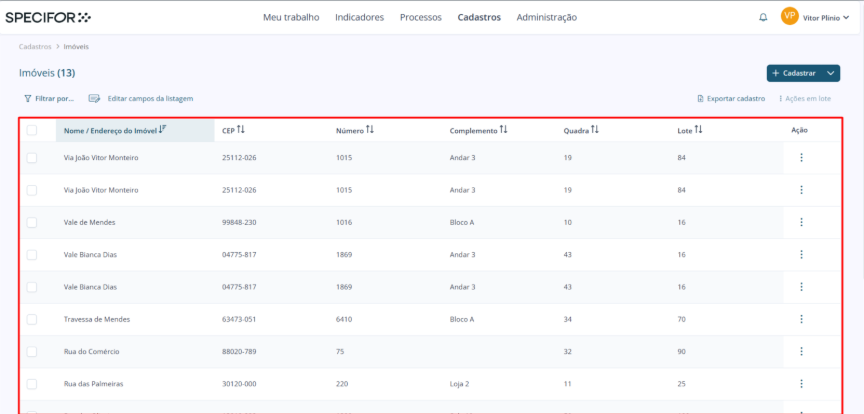Click the SPECIFOR logo
The width and height of the screenshot is (864, 414).
[48, 18]
